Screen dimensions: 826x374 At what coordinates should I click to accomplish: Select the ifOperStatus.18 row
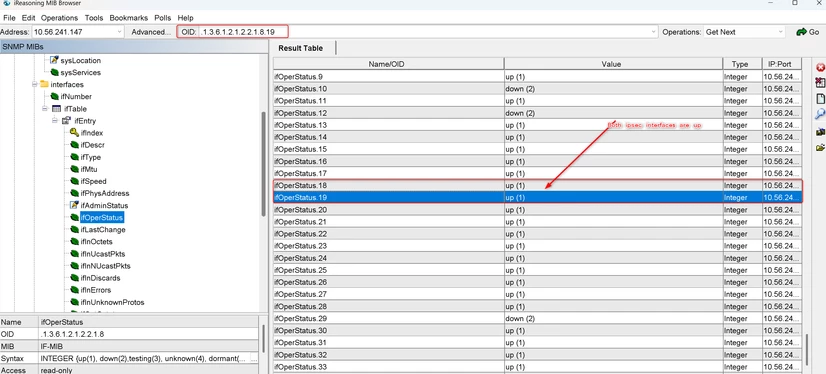537,185
